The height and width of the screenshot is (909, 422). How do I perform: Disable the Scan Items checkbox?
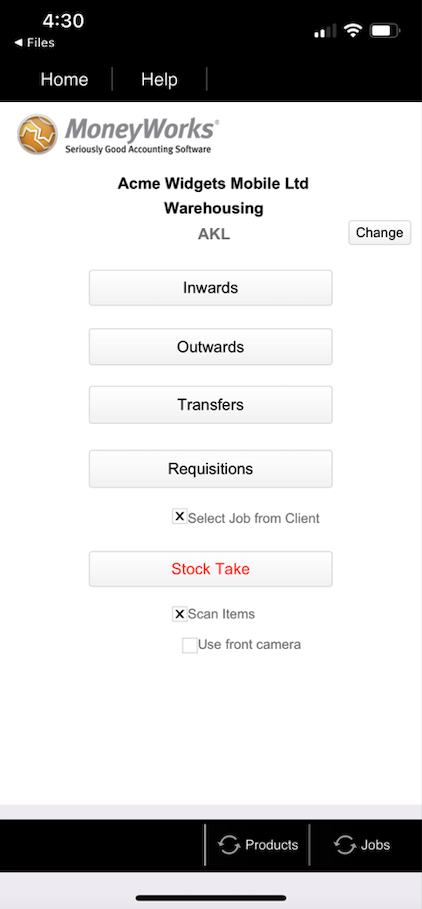click(180, 614)
